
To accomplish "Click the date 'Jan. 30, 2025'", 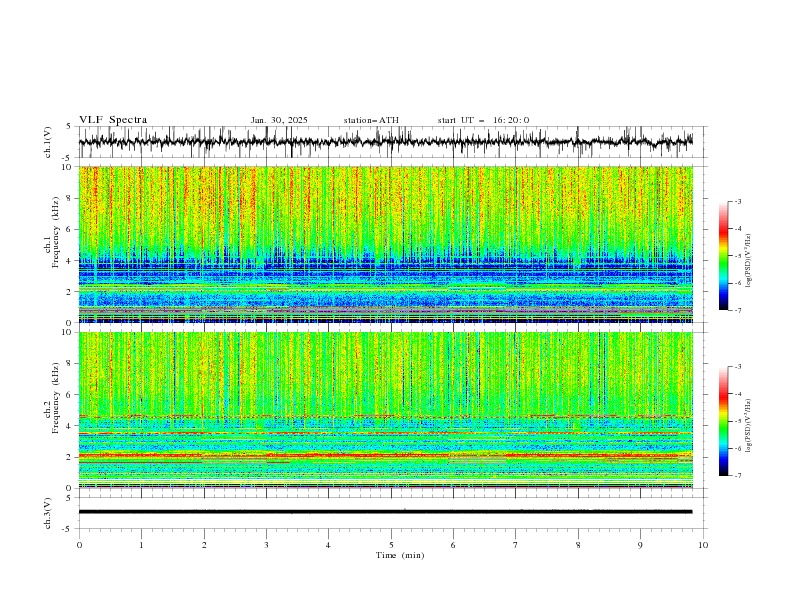I will point(279,120).
